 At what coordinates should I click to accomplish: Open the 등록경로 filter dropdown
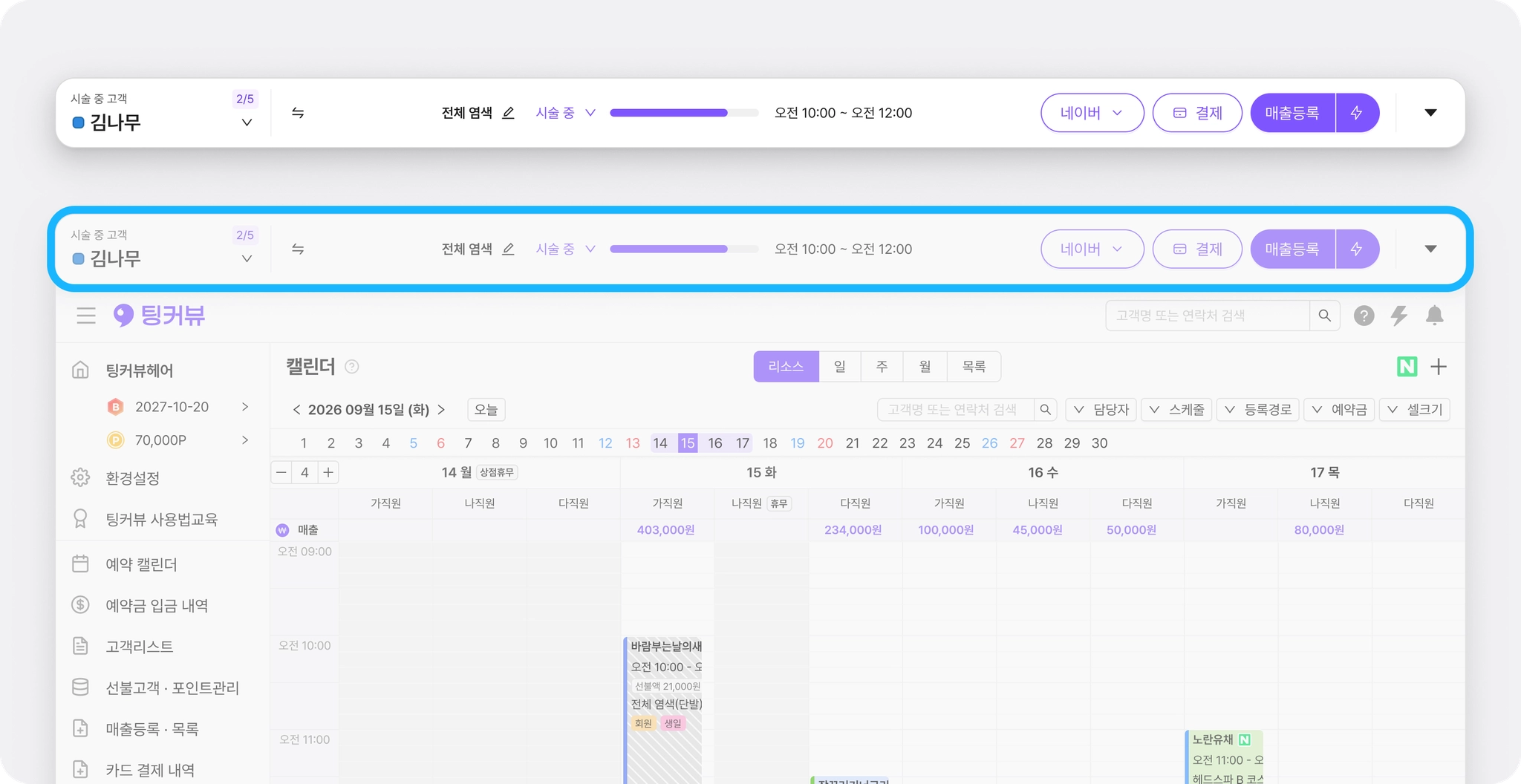[x=1257, y=410]
